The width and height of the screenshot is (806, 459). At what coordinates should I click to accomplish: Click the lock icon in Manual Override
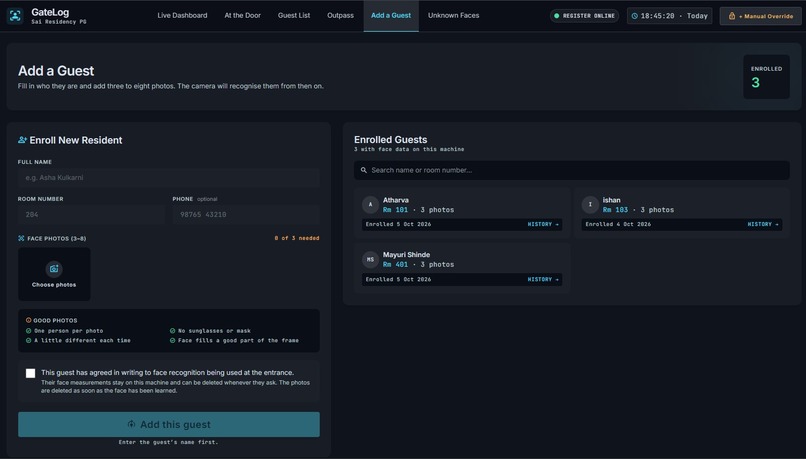coord(732,16)
